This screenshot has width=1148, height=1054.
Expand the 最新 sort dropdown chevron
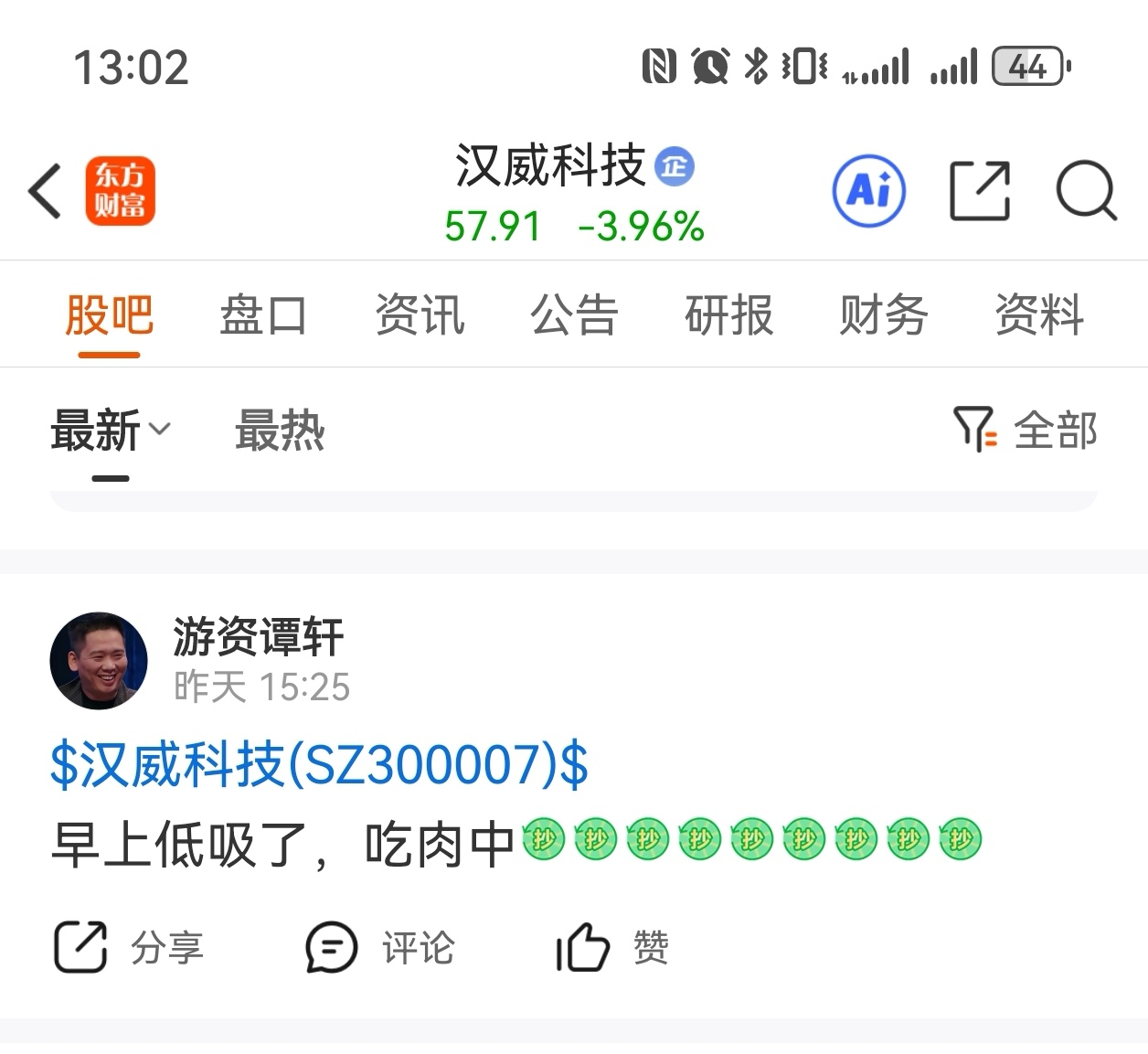[x=159, y=429]
